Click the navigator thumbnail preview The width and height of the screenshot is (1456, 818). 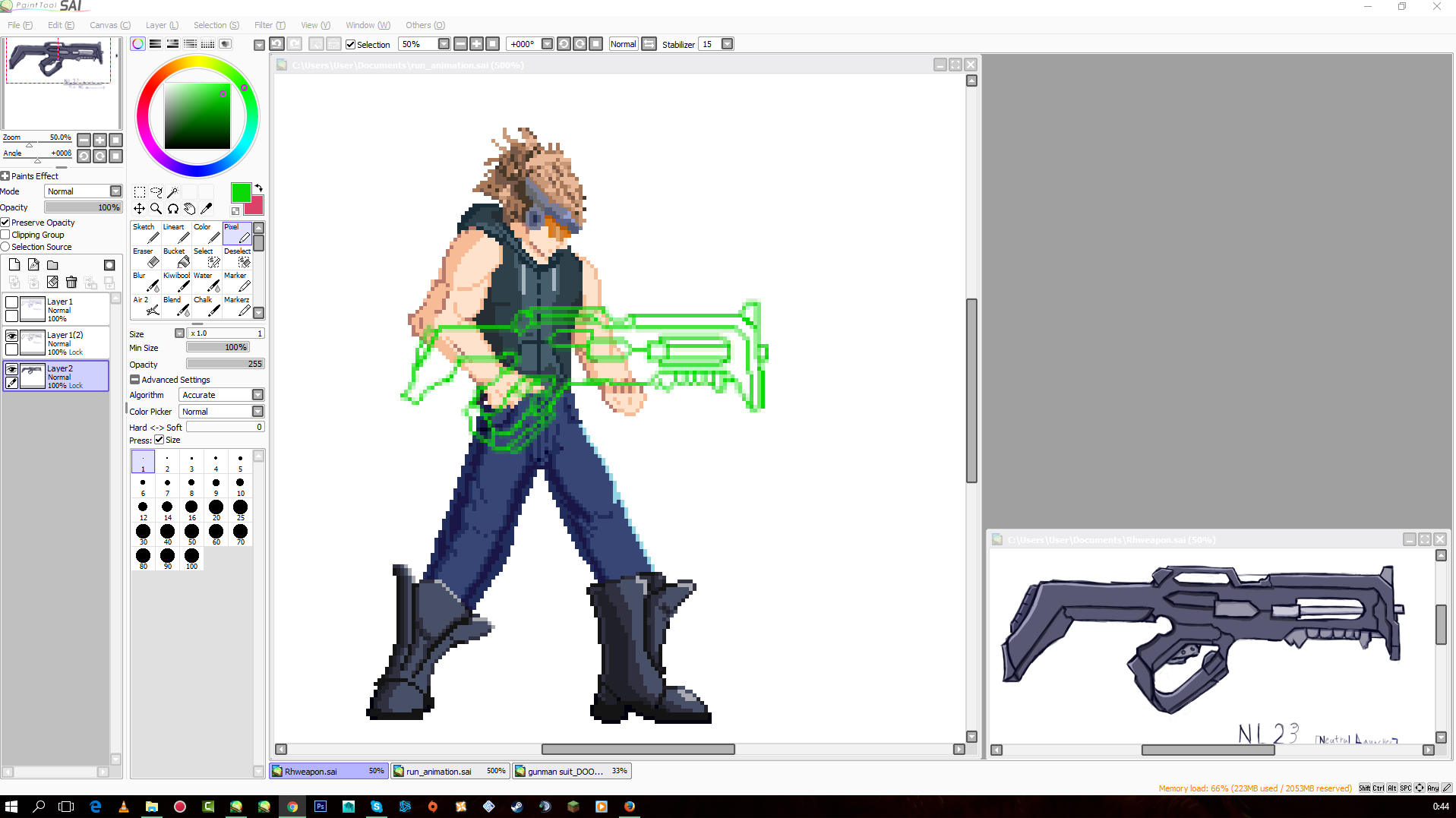tap(60, 84)
